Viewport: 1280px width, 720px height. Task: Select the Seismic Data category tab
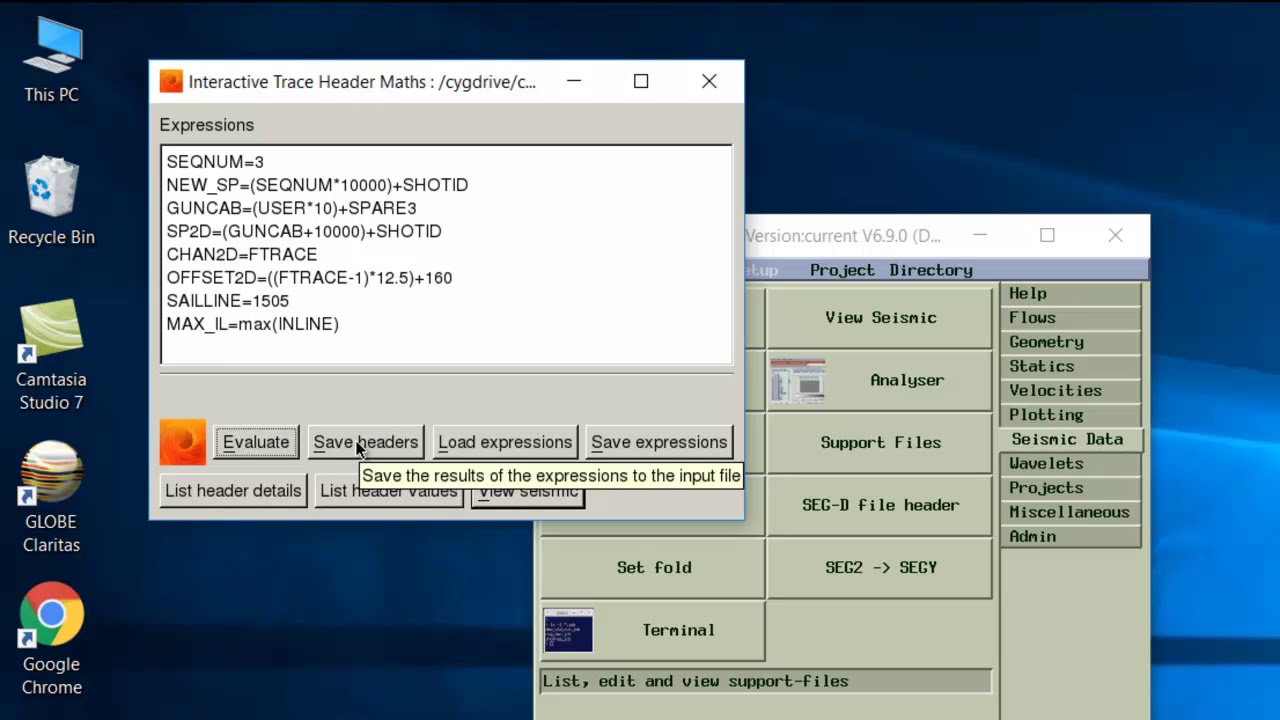pyautogui.click(x=1070, y=439)
